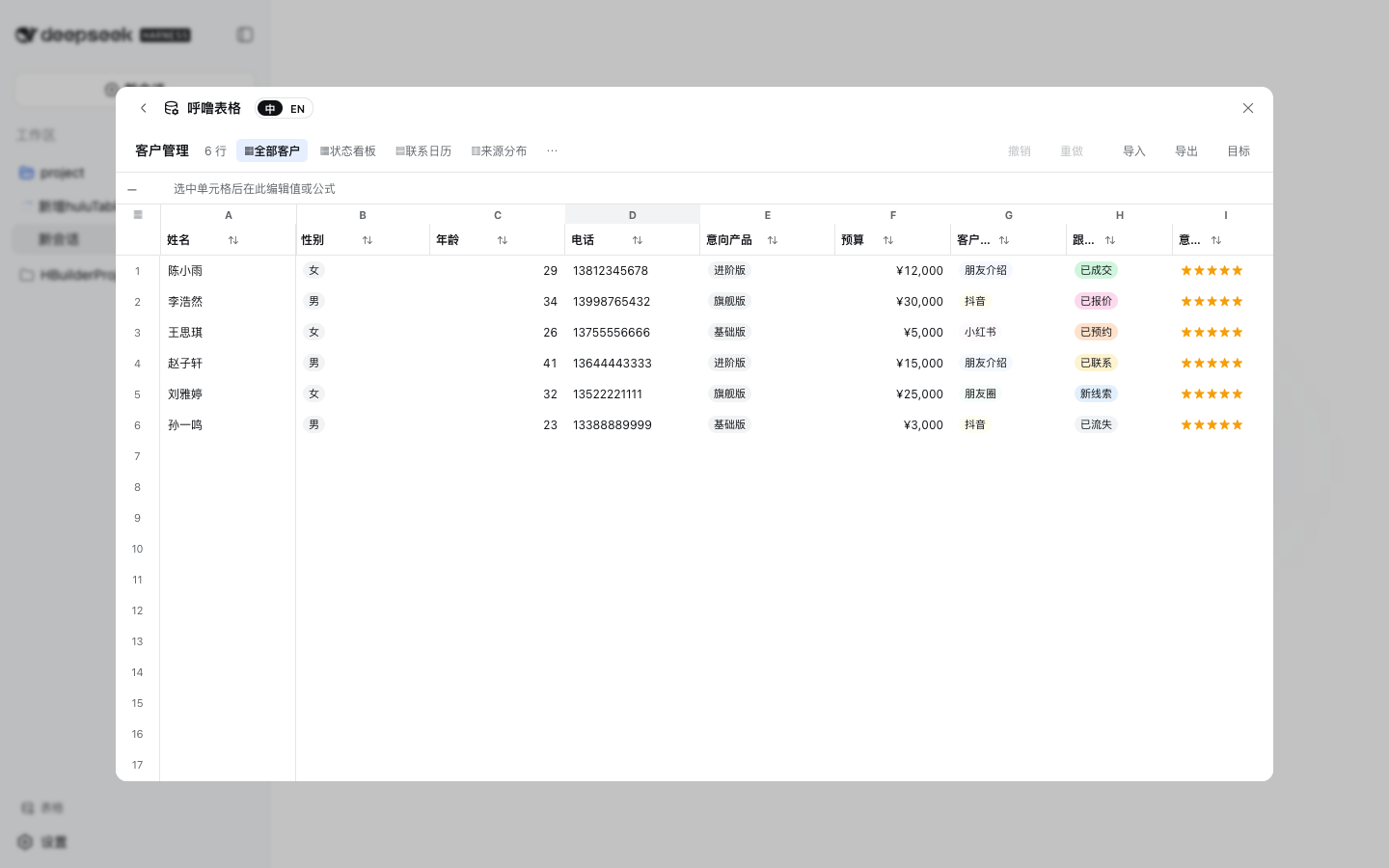Open 性别 tag in 陈小雨 row

point(313,271)
